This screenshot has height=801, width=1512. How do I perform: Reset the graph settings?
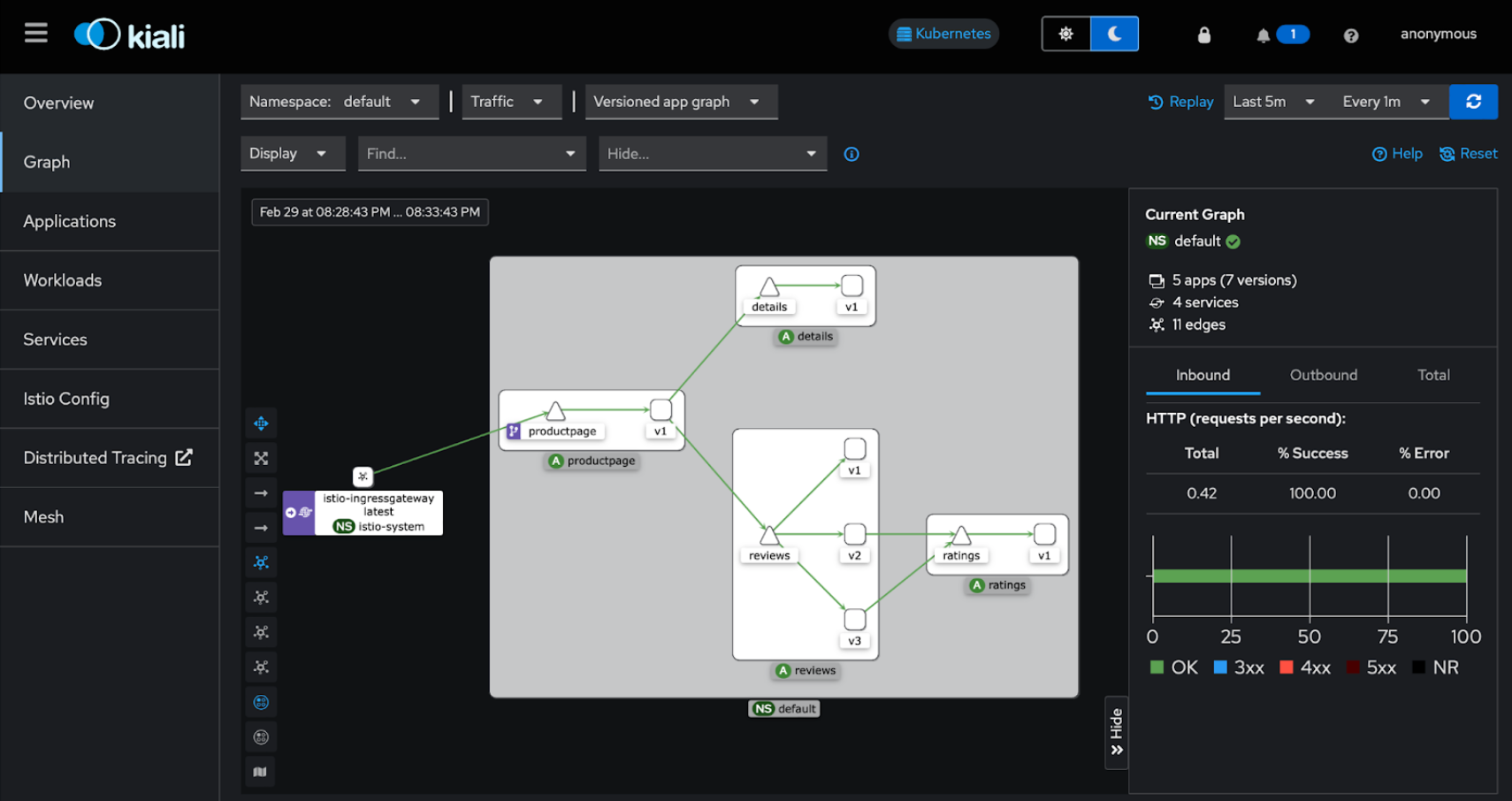coord(1469,154)
